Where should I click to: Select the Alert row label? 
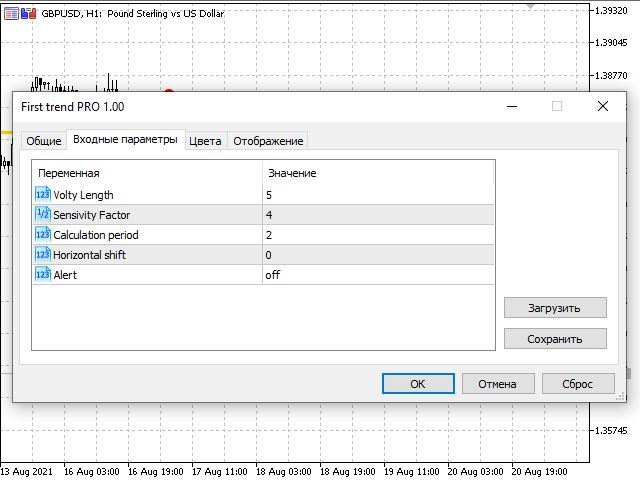coord(65,275)
